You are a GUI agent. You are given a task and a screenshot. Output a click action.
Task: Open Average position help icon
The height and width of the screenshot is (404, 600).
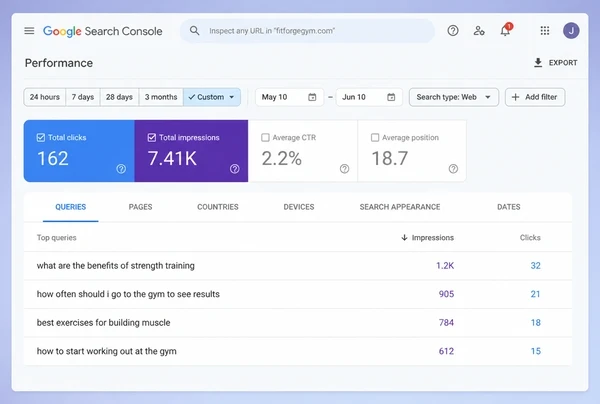coord(453,169)
